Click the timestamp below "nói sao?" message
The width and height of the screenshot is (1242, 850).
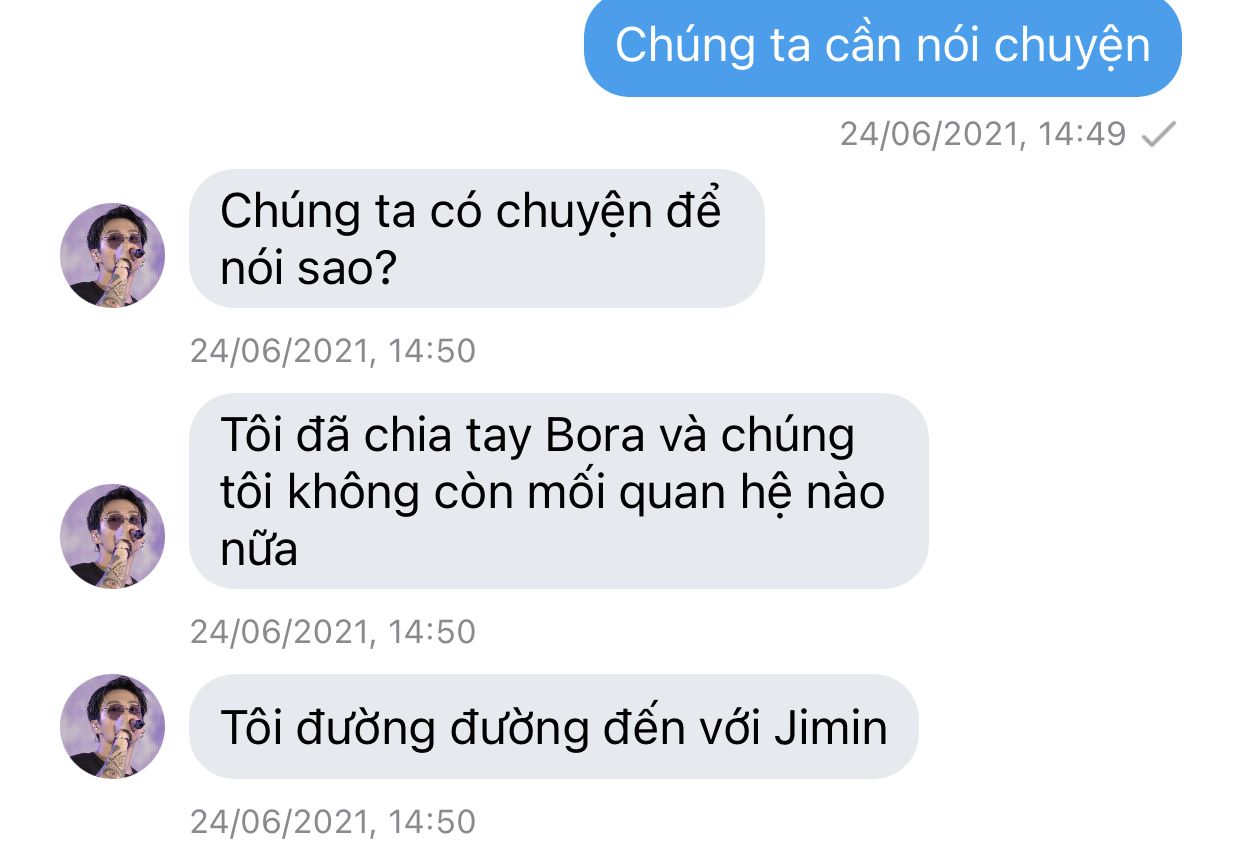click(333, 351)
